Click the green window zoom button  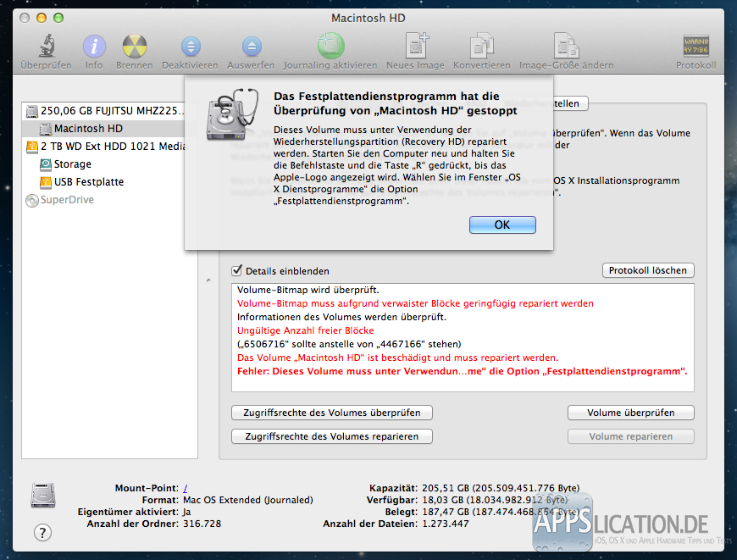(x=58, y=18)
